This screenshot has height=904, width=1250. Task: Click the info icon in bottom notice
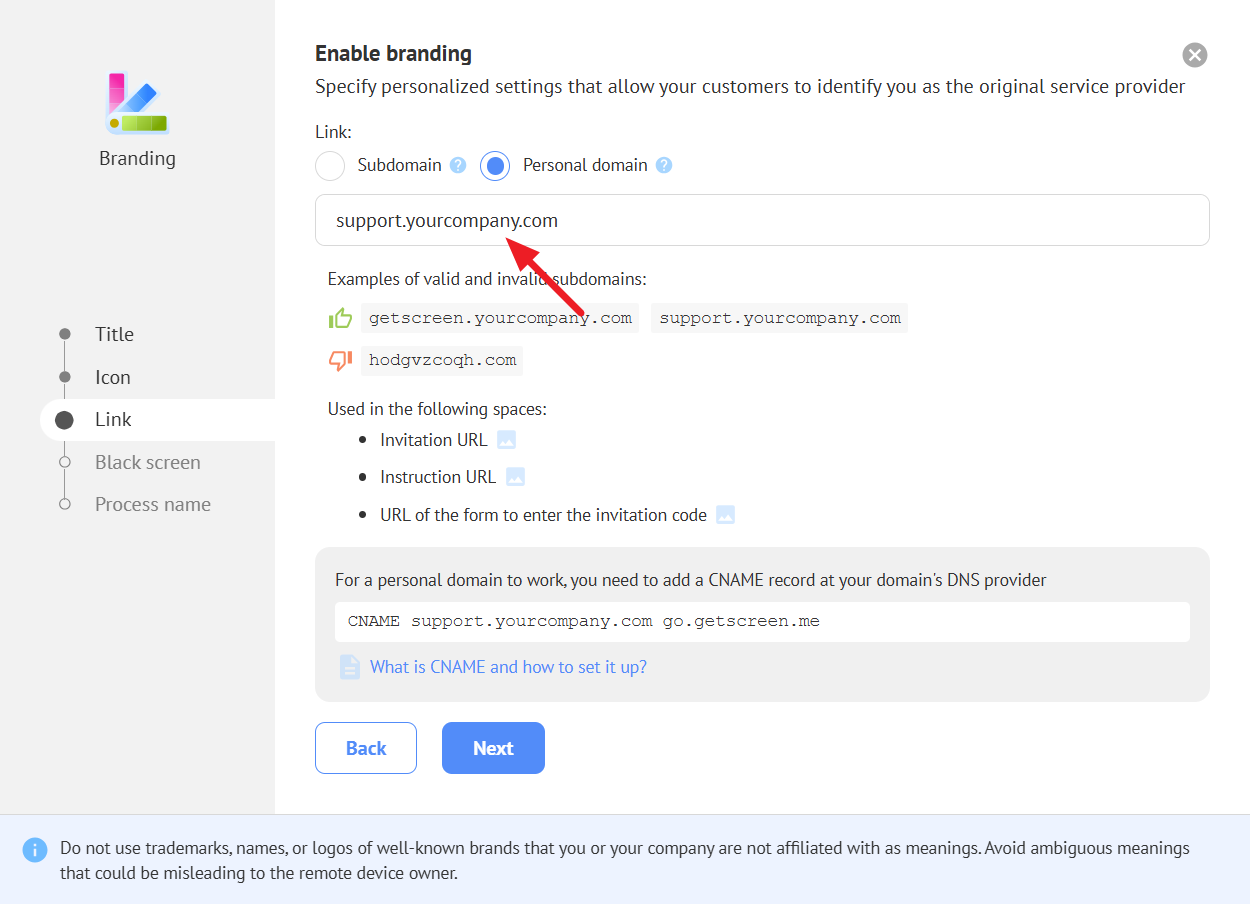point(35,850)
